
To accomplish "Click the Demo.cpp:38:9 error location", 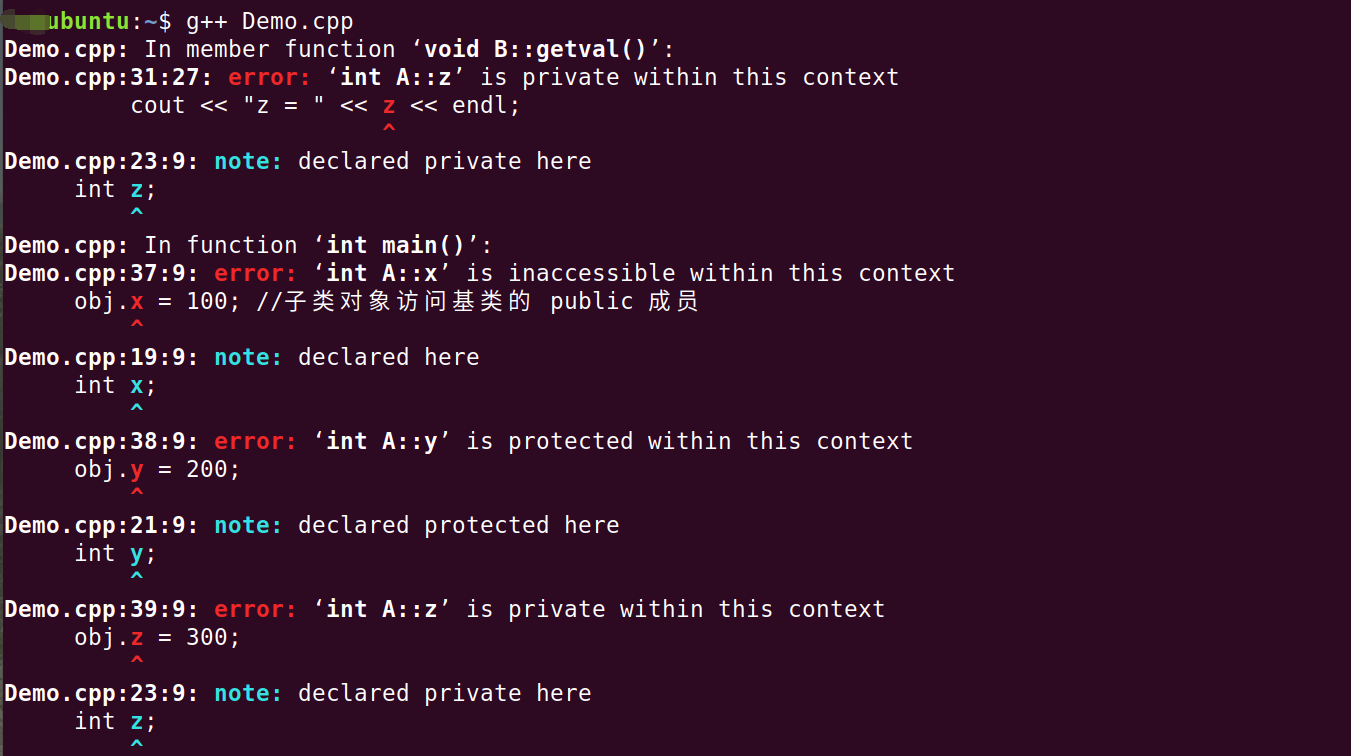I will (x=100, y=441).
